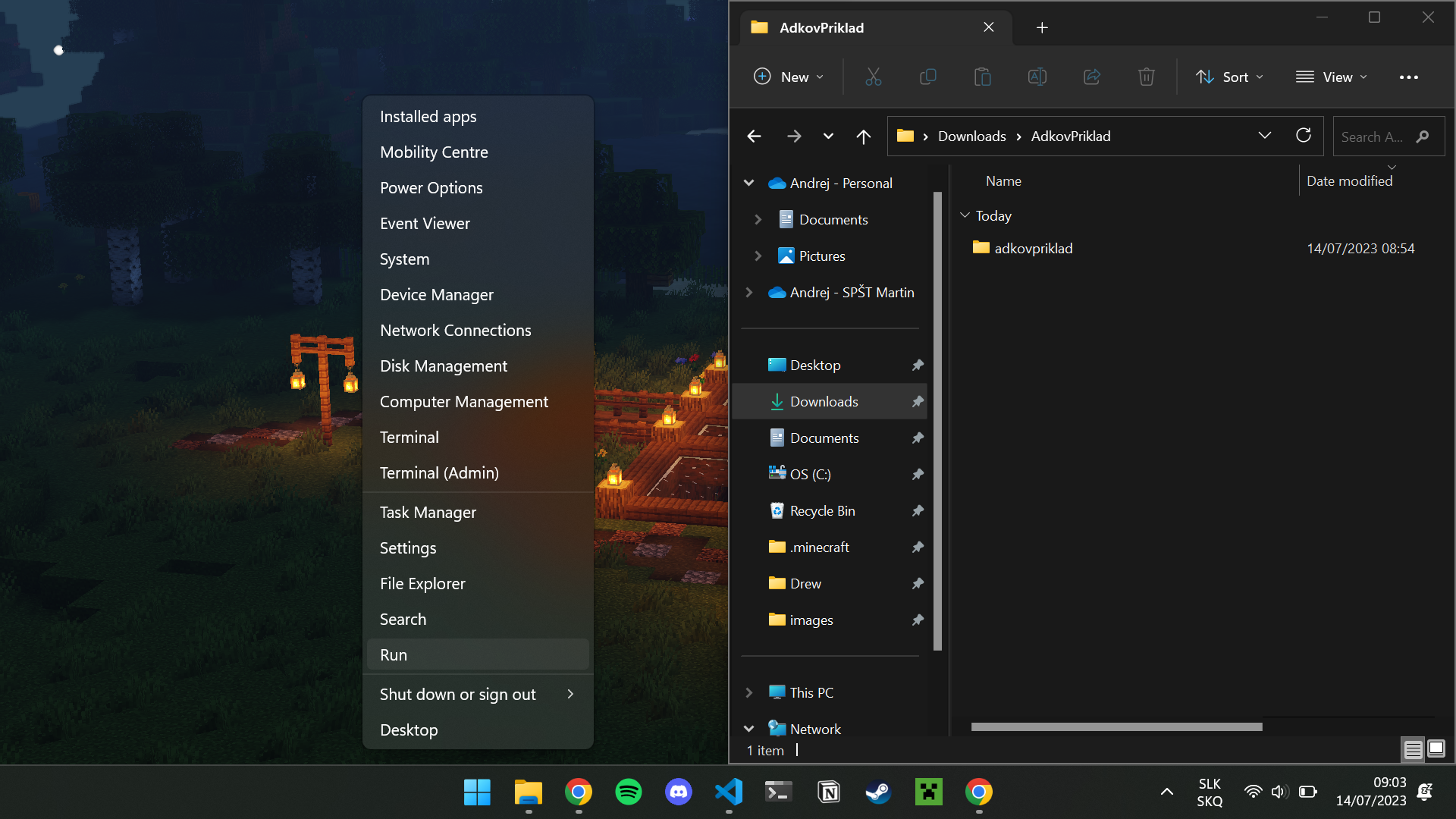Viewport: 1456px width, 819px height.
Task: Open Settings from the Win+X menu
Action: pyautogui.click(x=478, y=548)
